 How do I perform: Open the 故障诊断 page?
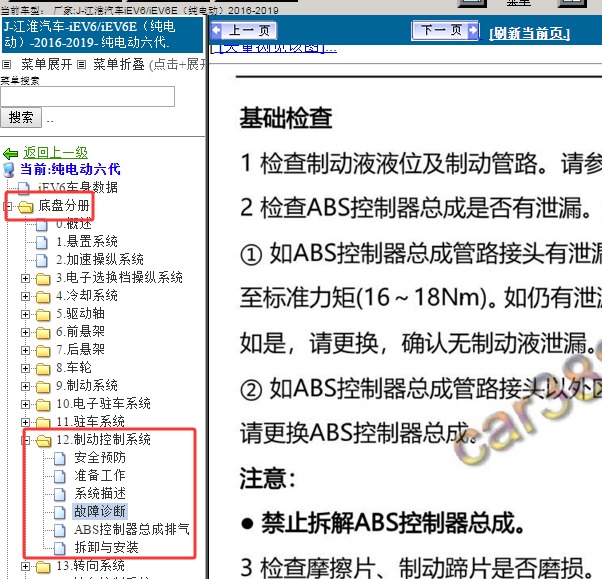click(100, 511)
